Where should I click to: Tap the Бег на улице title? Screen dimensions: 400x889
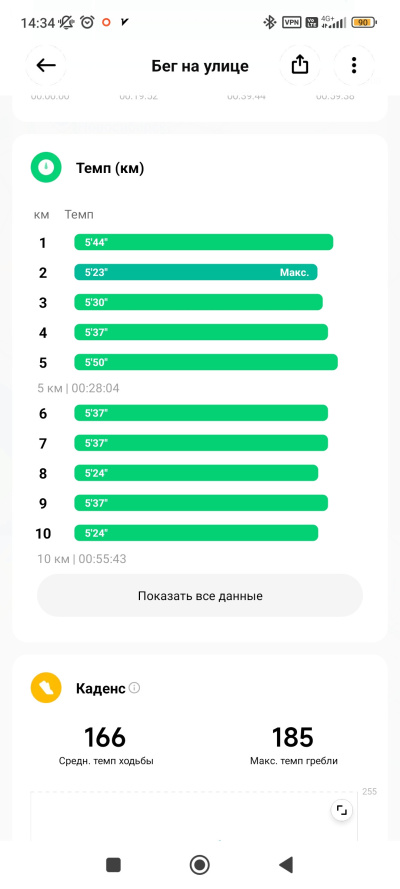point(199,66)
